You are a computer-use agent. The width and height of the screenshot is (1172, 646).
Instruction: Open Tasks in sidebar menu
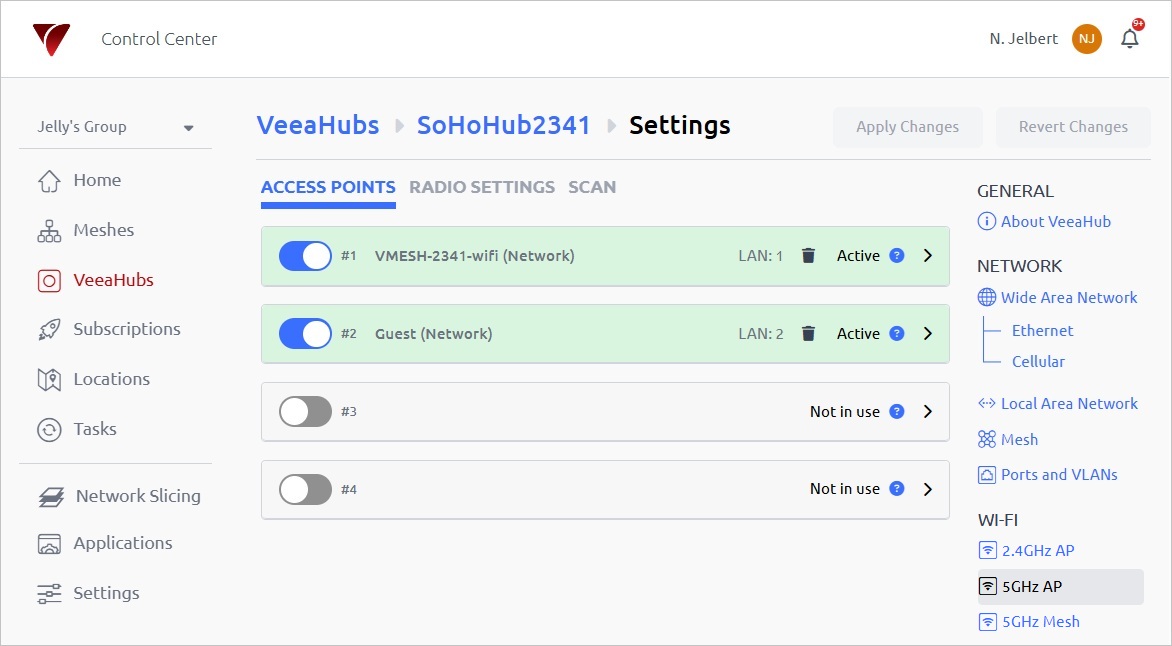(x=95, y=429)
